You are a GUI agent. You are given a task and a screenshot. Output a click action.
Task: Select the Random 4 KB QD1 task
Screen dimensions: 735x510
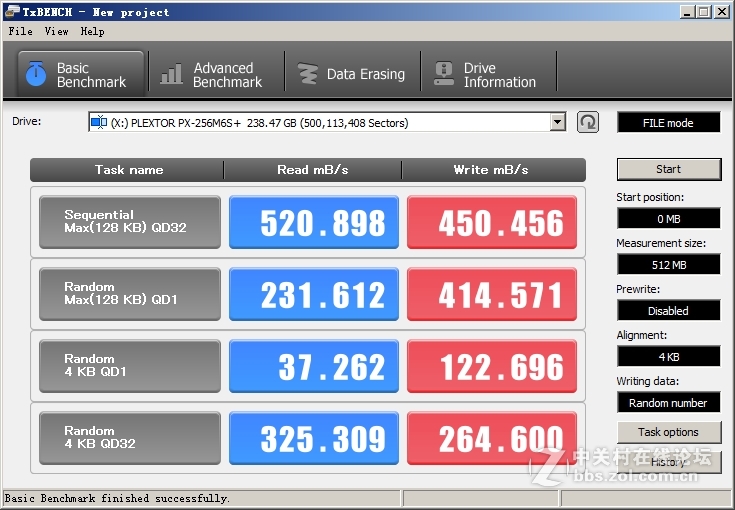(x=130, y=366)
